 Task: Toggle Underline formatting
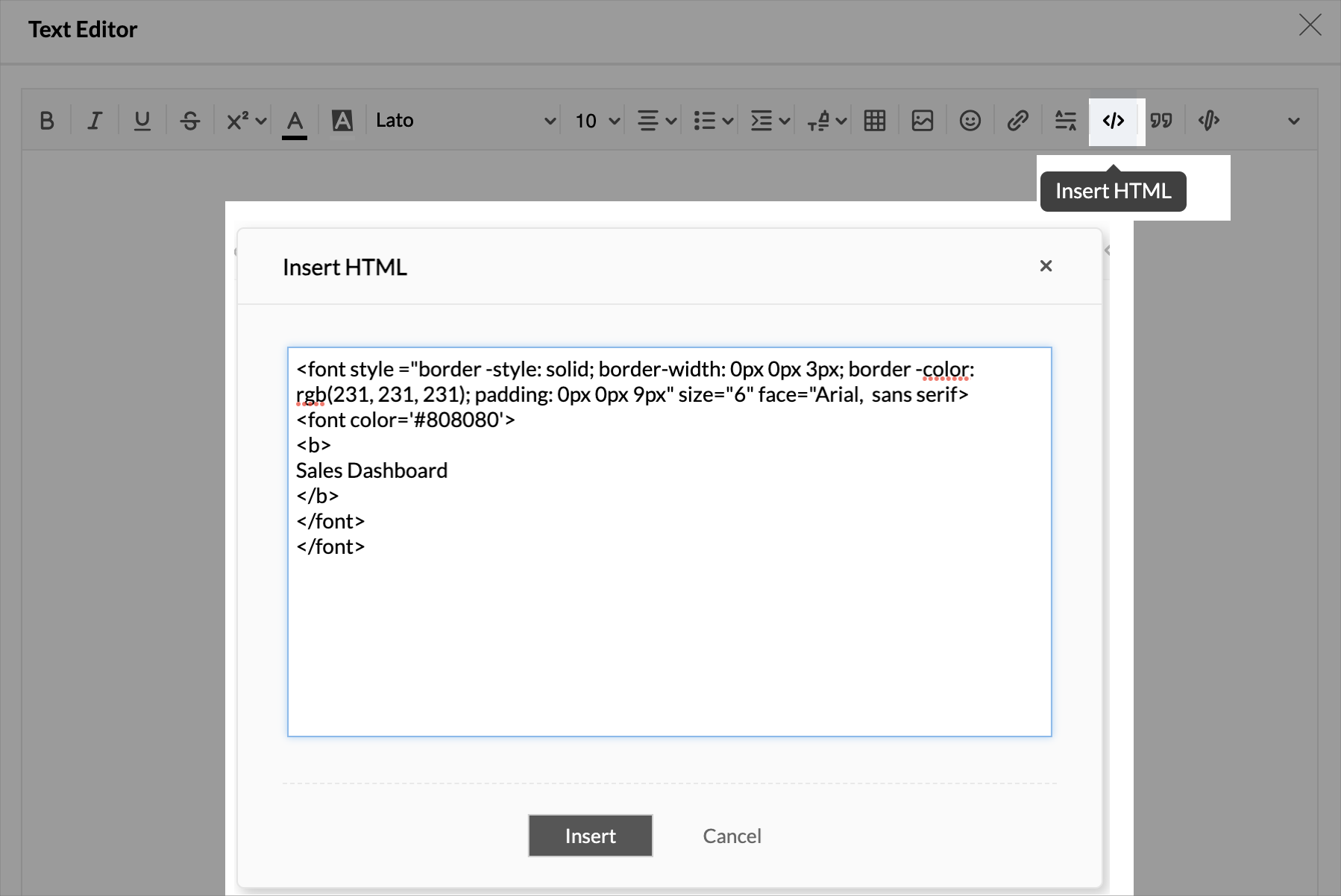[x=142, y=121]
